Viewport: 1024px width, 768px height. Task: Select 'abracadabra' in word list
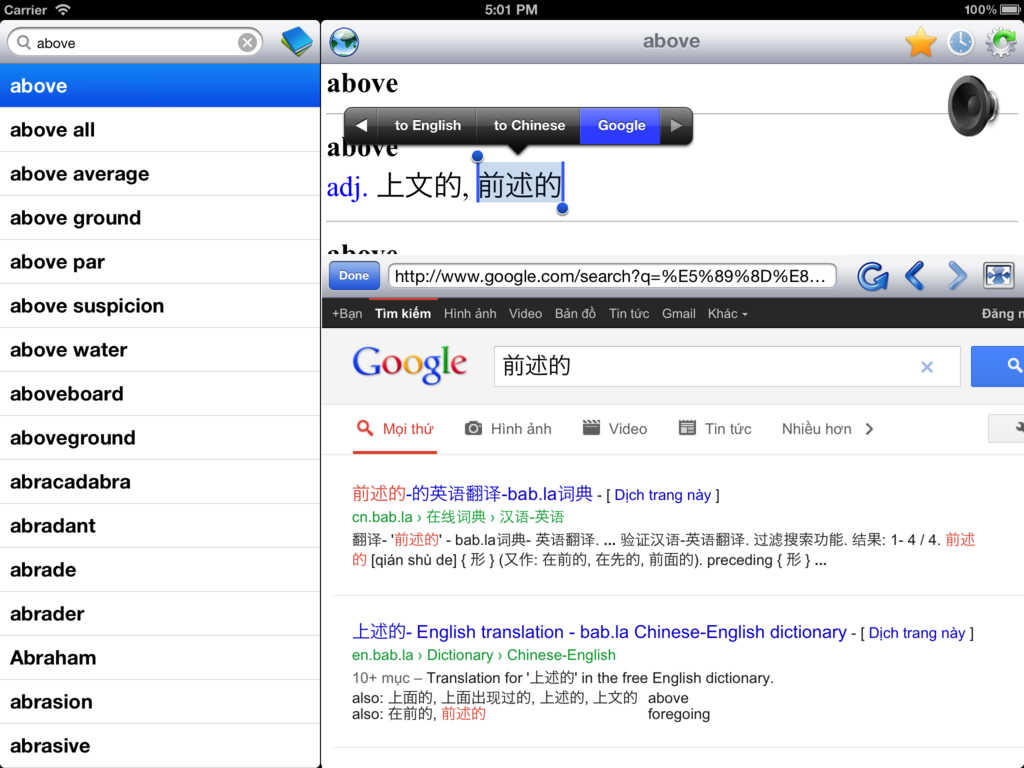click(x=160, y=481)
